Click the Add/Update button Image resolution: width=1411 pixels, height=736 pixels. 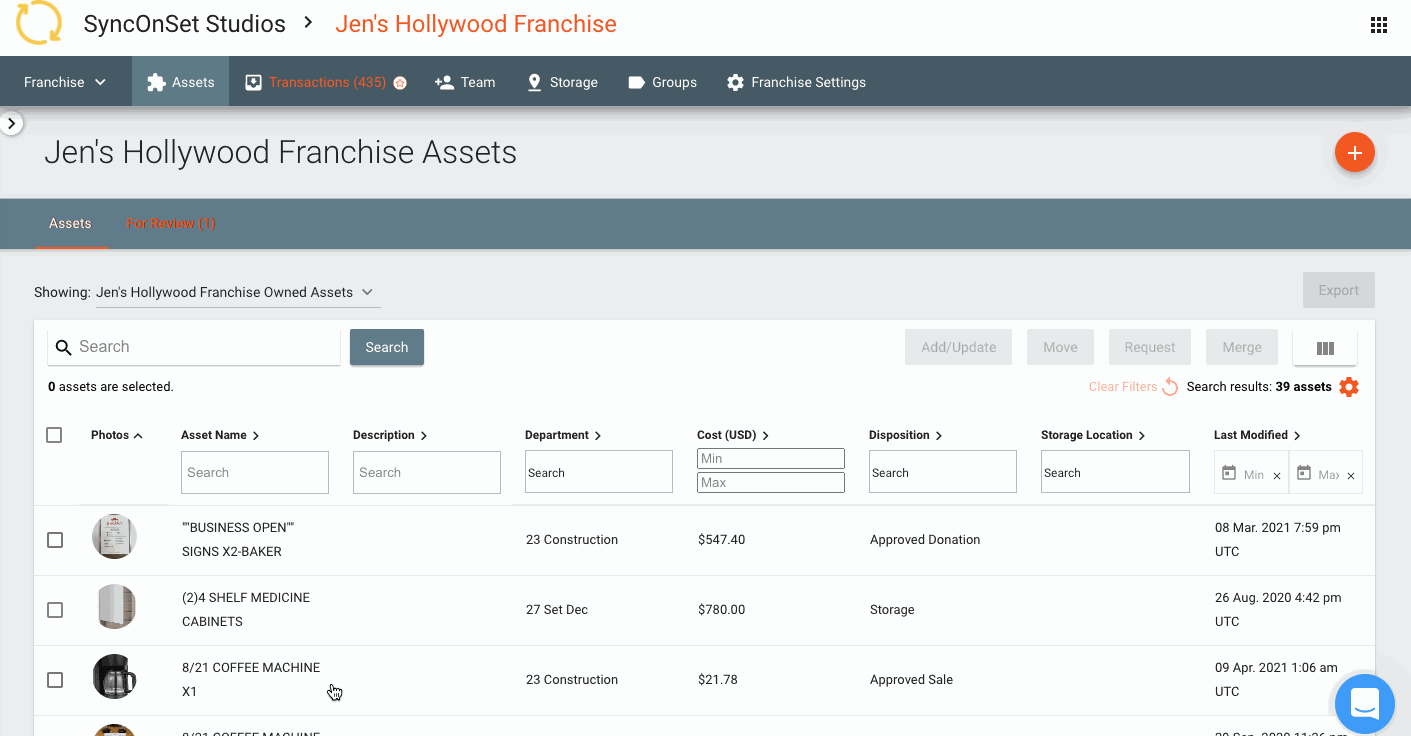click(x=958, y=347)
